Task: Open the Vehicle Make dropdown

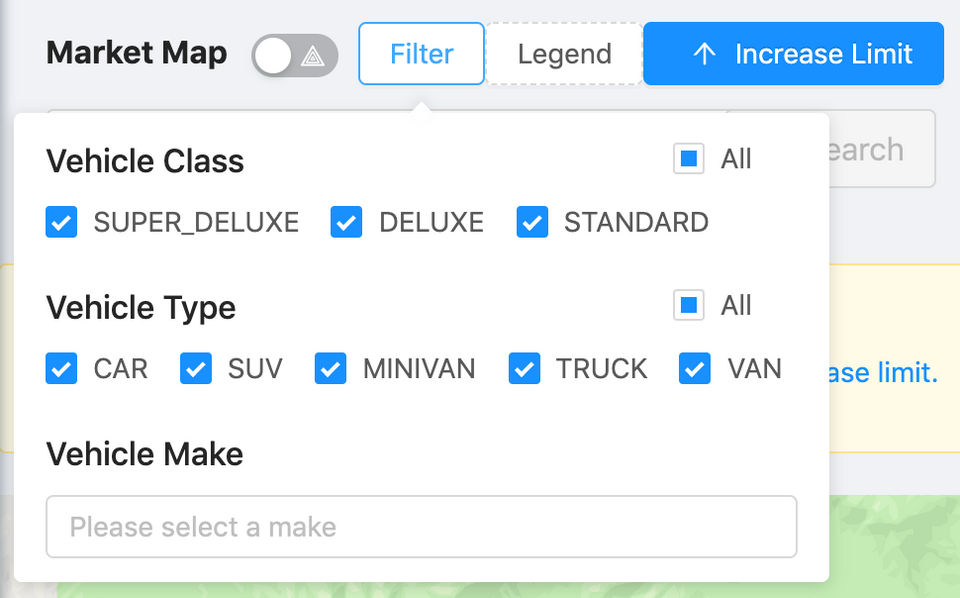Action: click(421, 526)
